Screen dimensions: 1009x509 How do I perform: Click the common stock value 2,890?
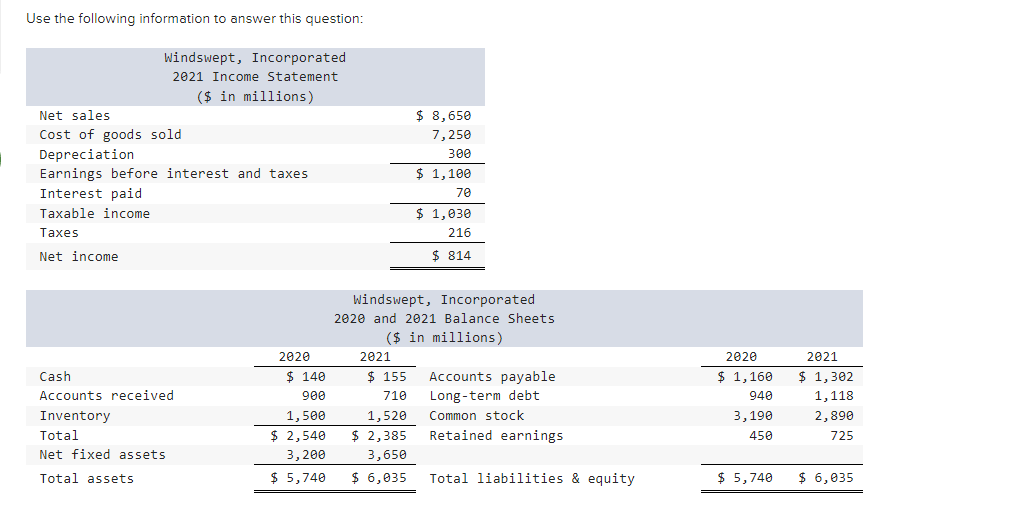point(835,416)
